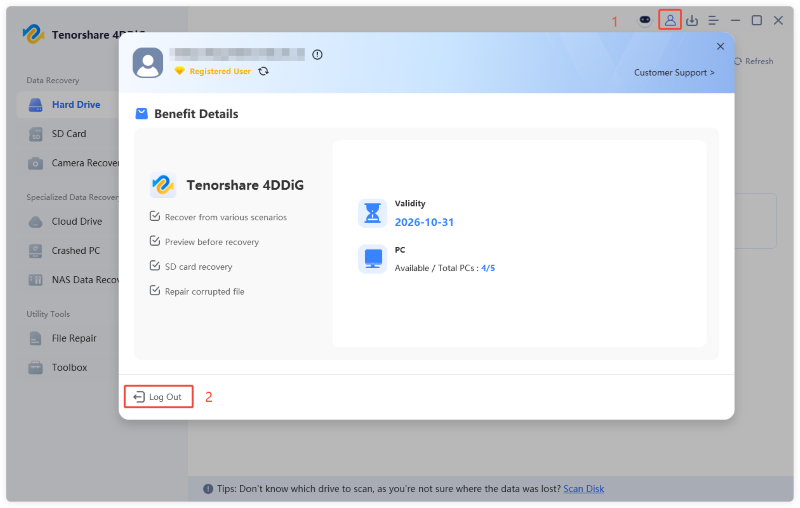Click the Repair corrupted file checkmark

click(155, 290)
